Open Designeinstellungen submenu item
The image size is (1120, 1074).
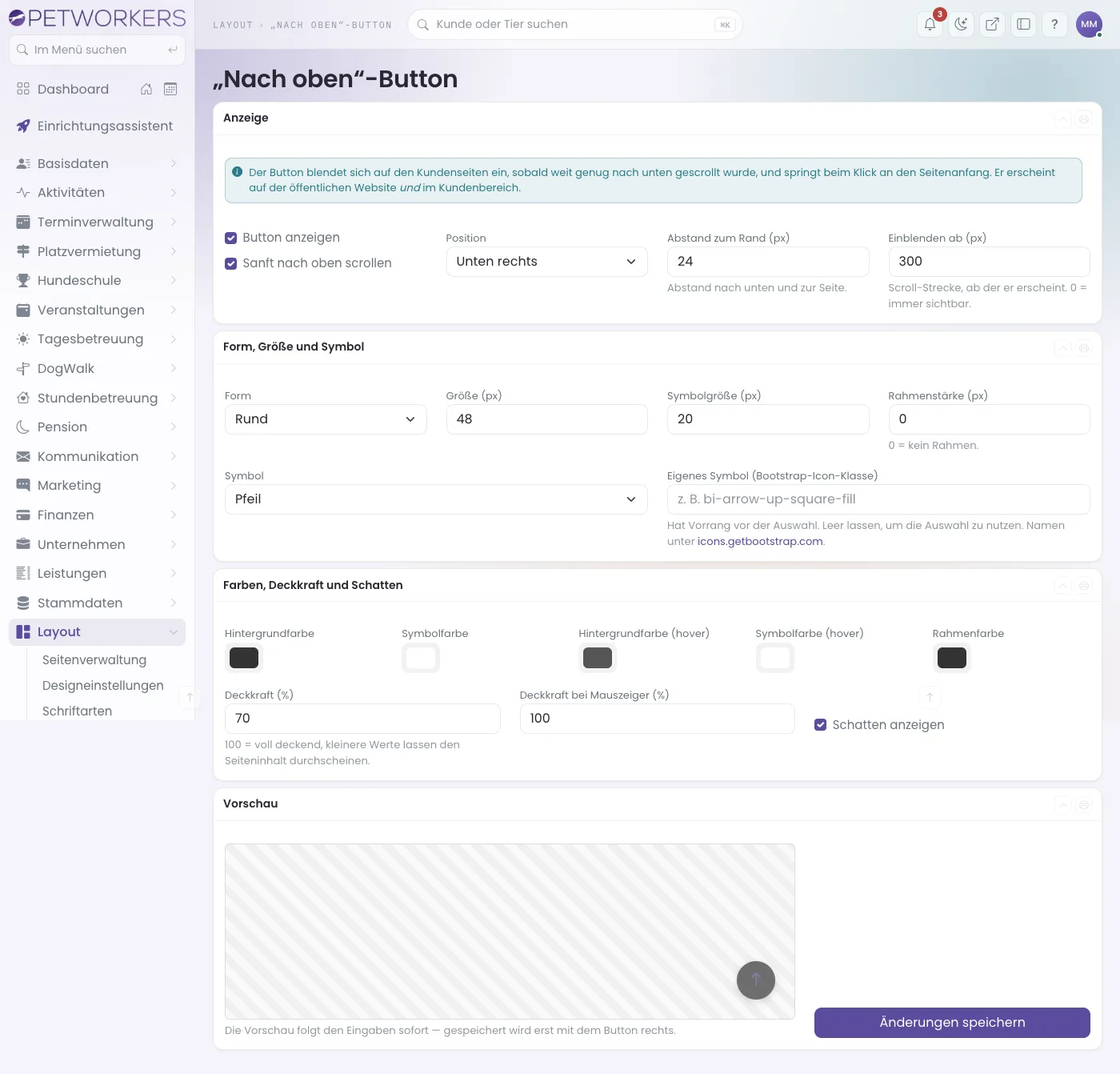click(103, 686)
